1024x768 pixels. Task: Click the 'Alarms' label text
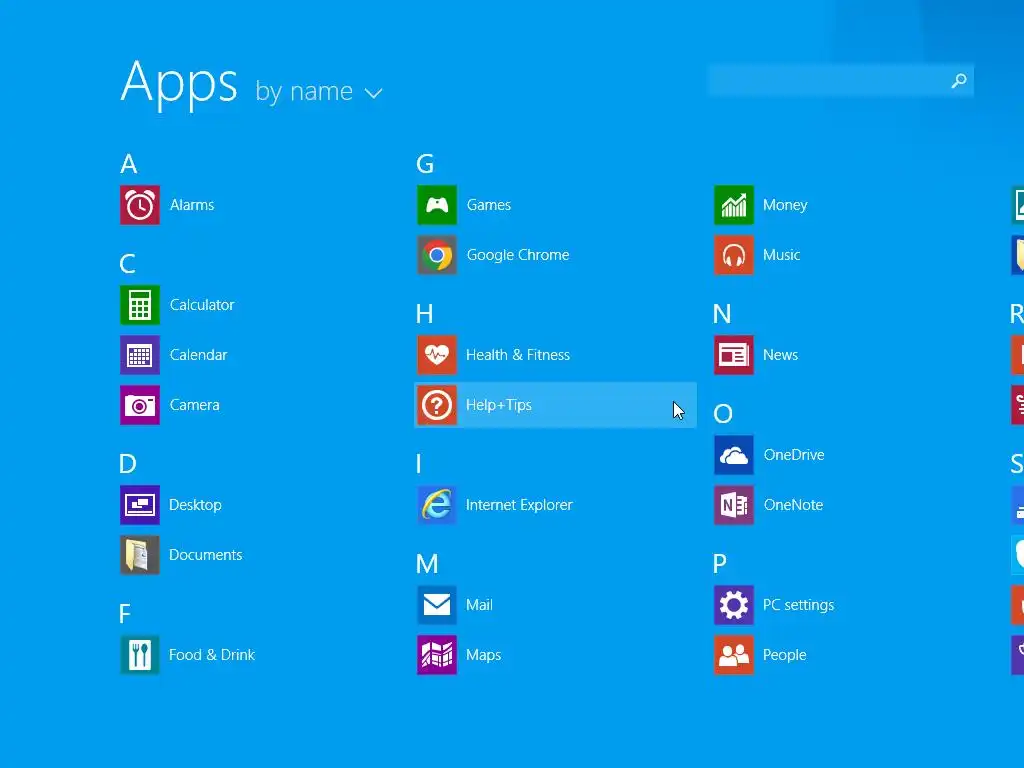[192, 205]
